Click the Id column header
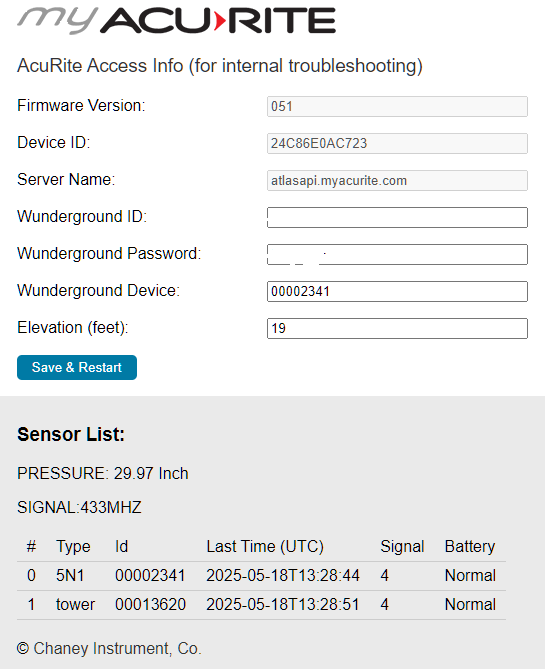This screenshot has width=545, height=669. 121,547
